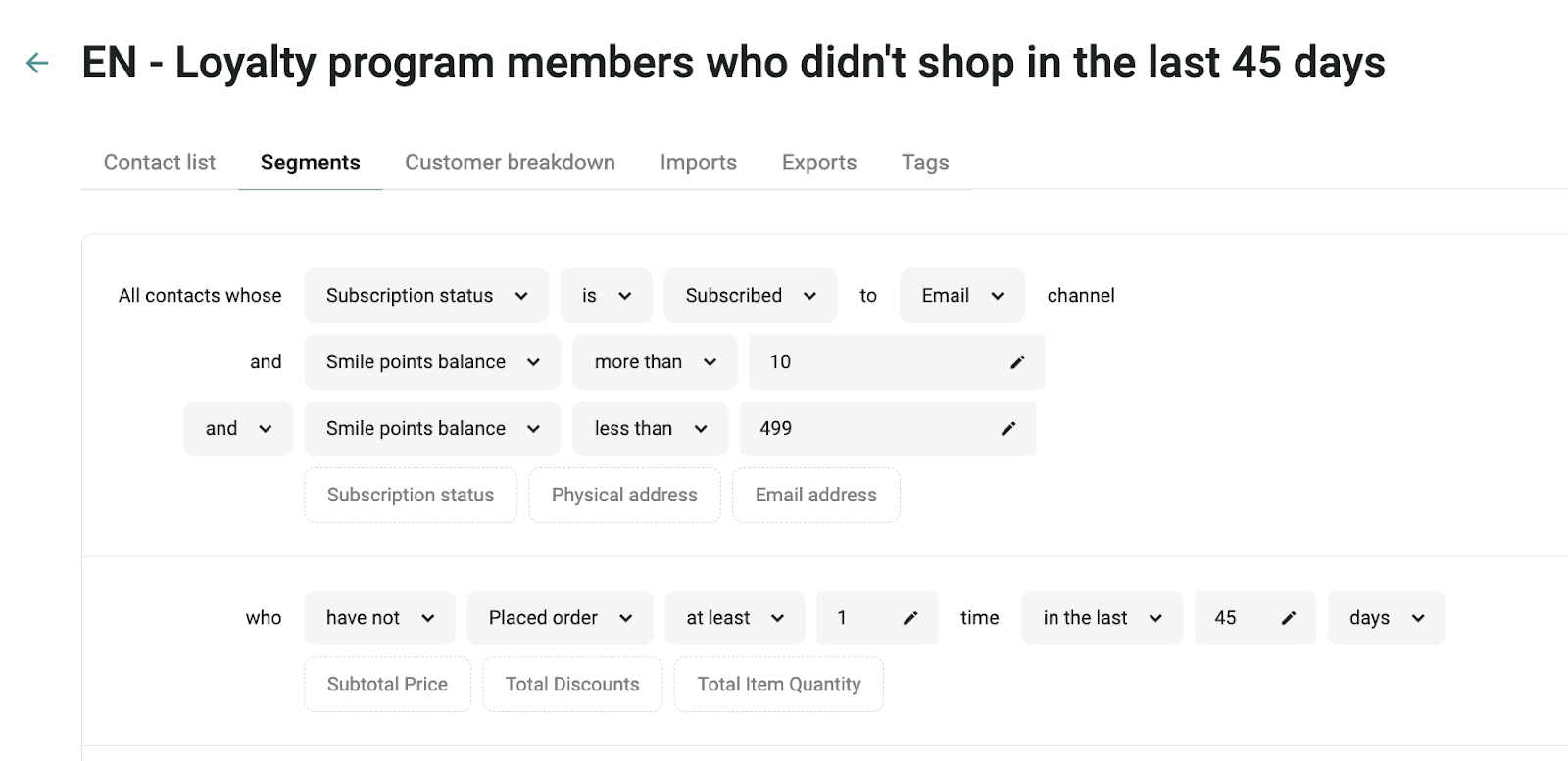This screenshot has width=1568, height=761.
Task: Click pencil icon beside value 499
Action: click(x=1007, y=429)
